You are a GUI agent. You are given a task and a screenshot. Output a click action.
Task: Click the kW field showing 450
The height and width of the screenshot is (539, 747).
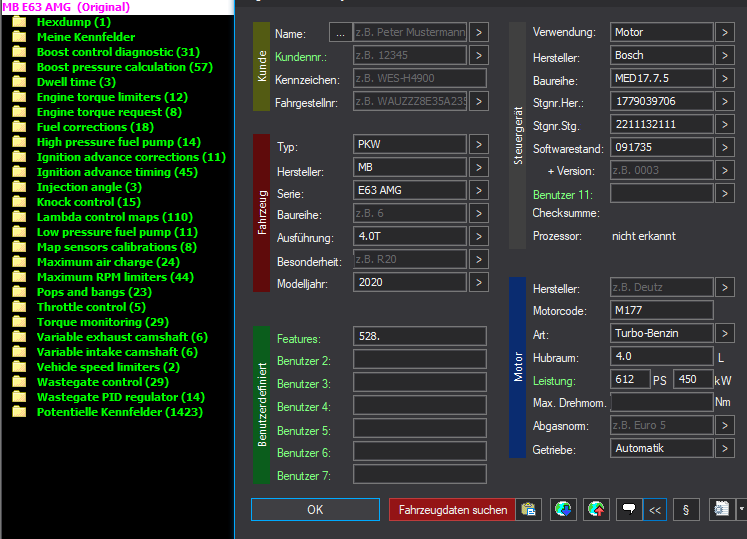tap(693, 379)
